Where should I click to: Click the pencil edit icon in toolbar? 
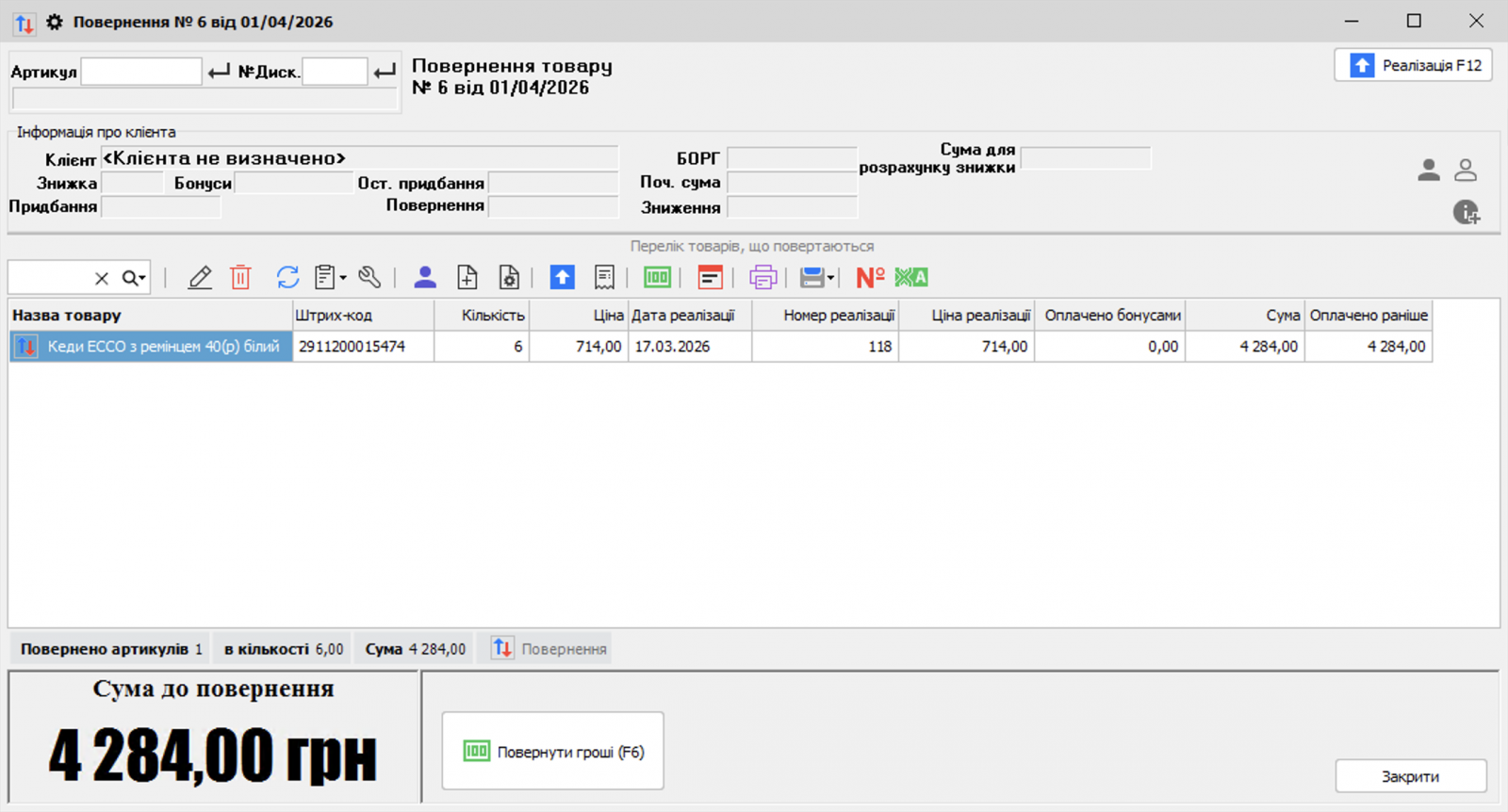coord(200,278)
